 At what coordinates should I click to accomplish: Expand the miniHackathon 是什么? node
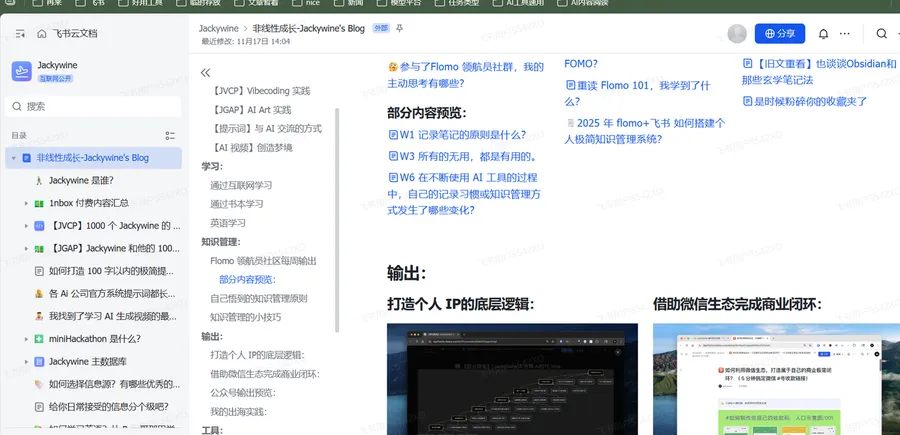[26, 339]
